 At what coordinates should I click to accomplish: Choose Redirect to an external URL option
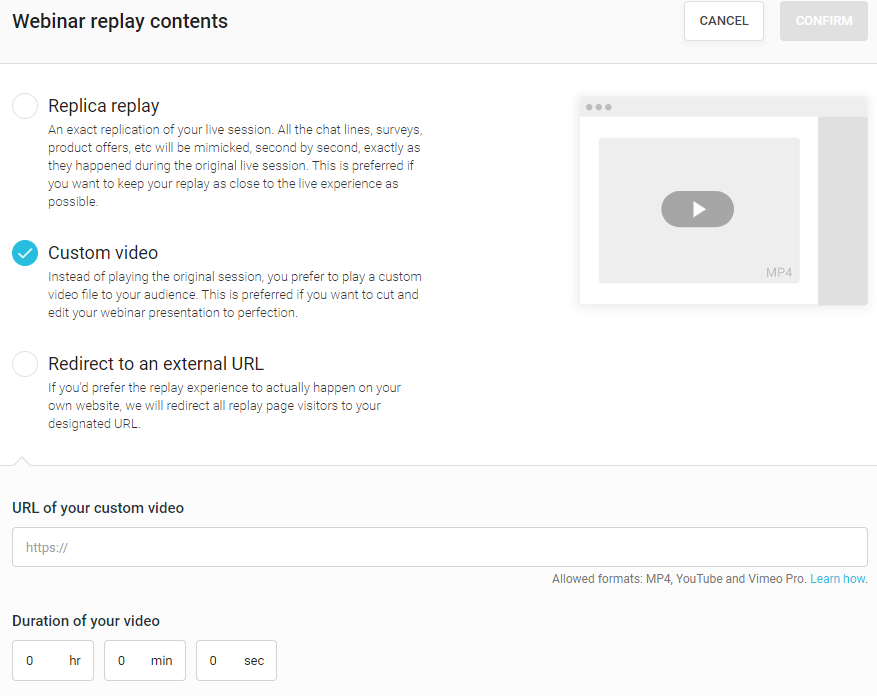pos(25,364)
